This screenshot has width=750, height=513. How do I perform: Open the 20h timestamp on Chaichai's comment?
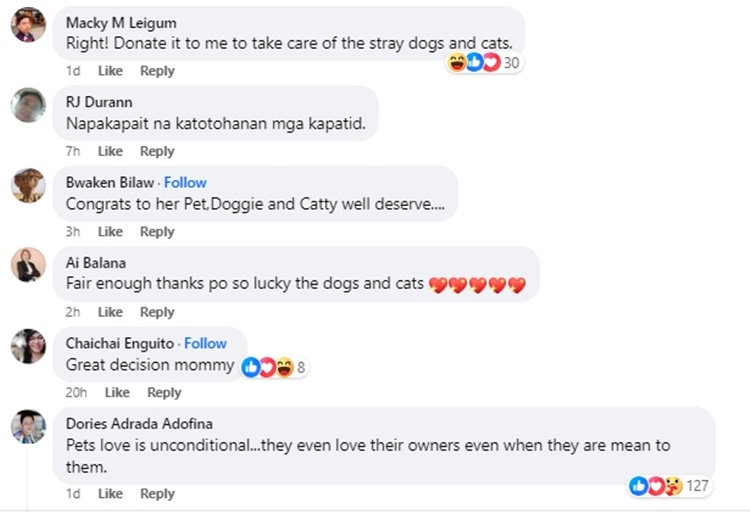76,392
